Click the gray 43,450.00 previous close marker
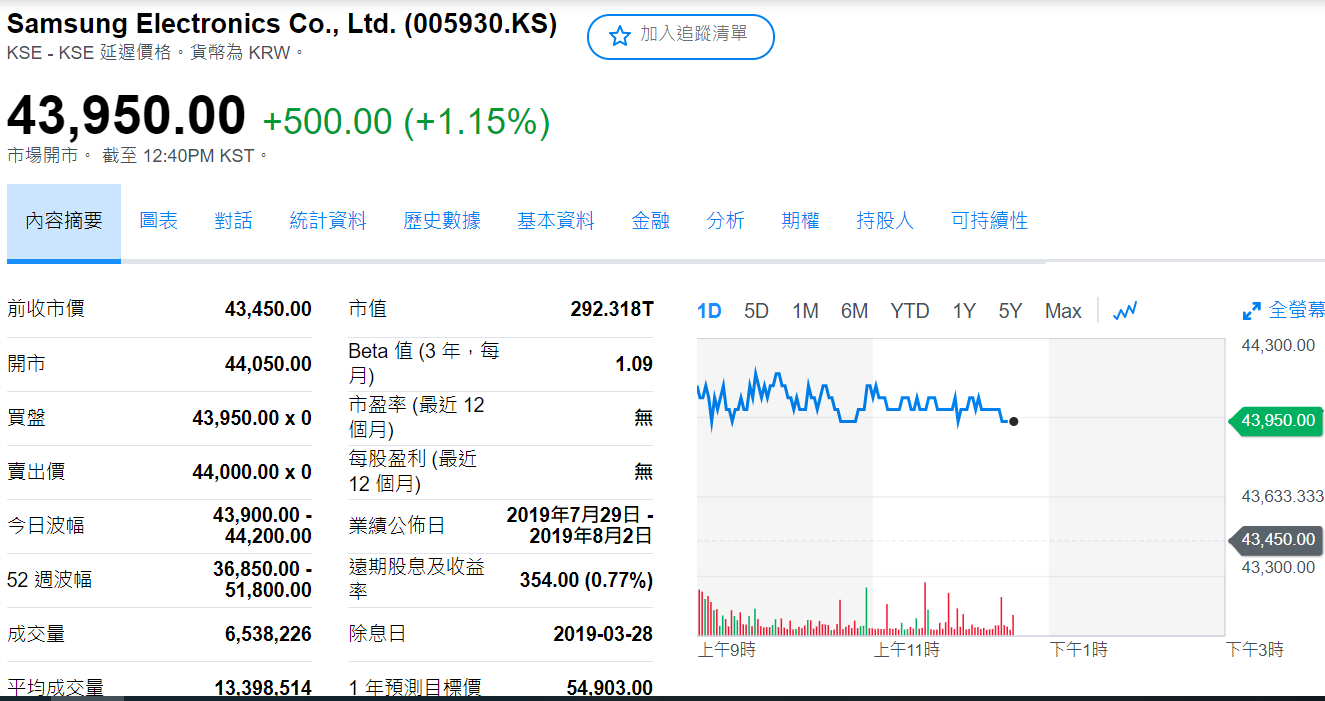The height and width of the screenshot is (701, 1325). point(1274,540)
